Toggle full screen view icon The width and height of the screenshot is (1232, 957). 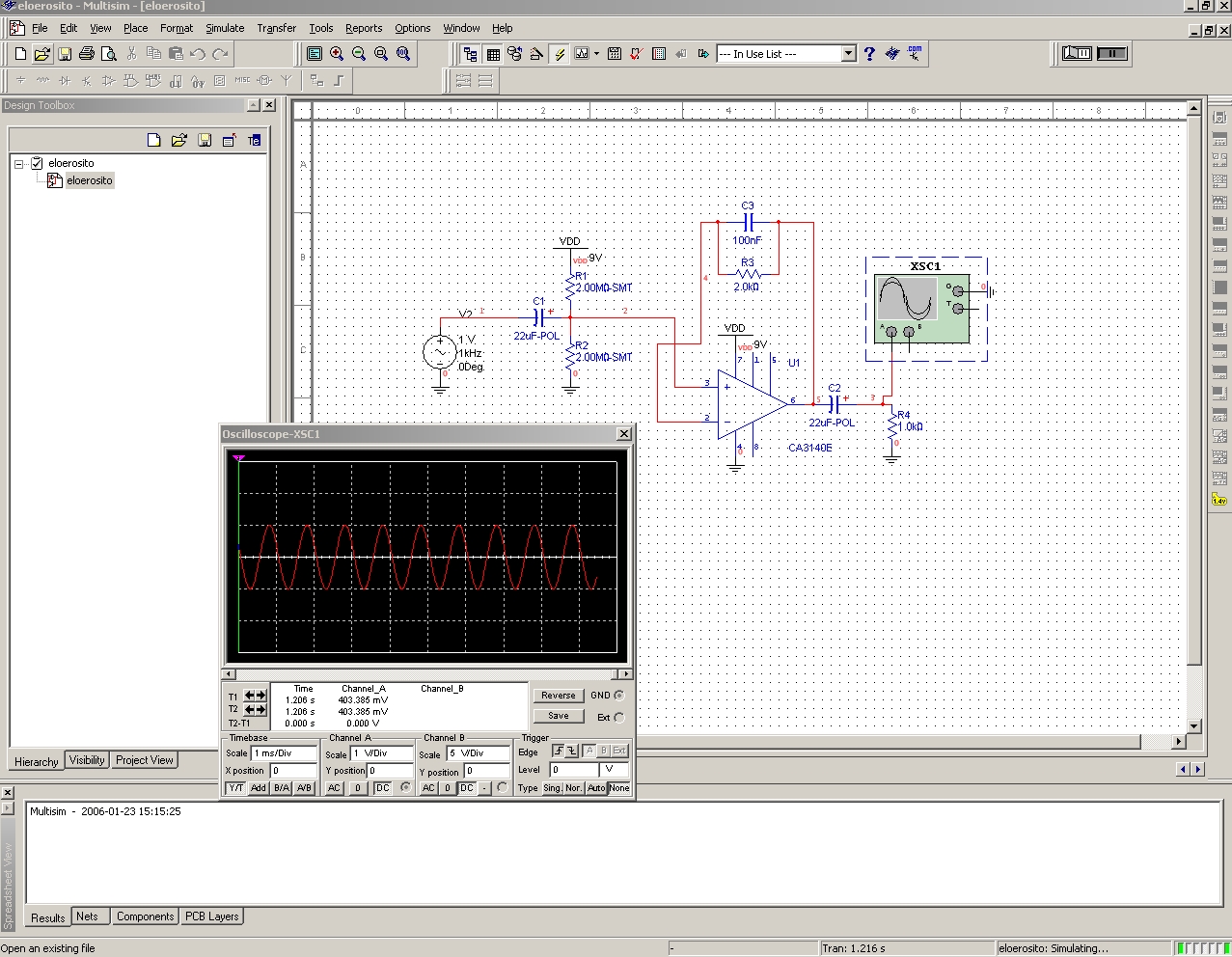click(315, 54)
